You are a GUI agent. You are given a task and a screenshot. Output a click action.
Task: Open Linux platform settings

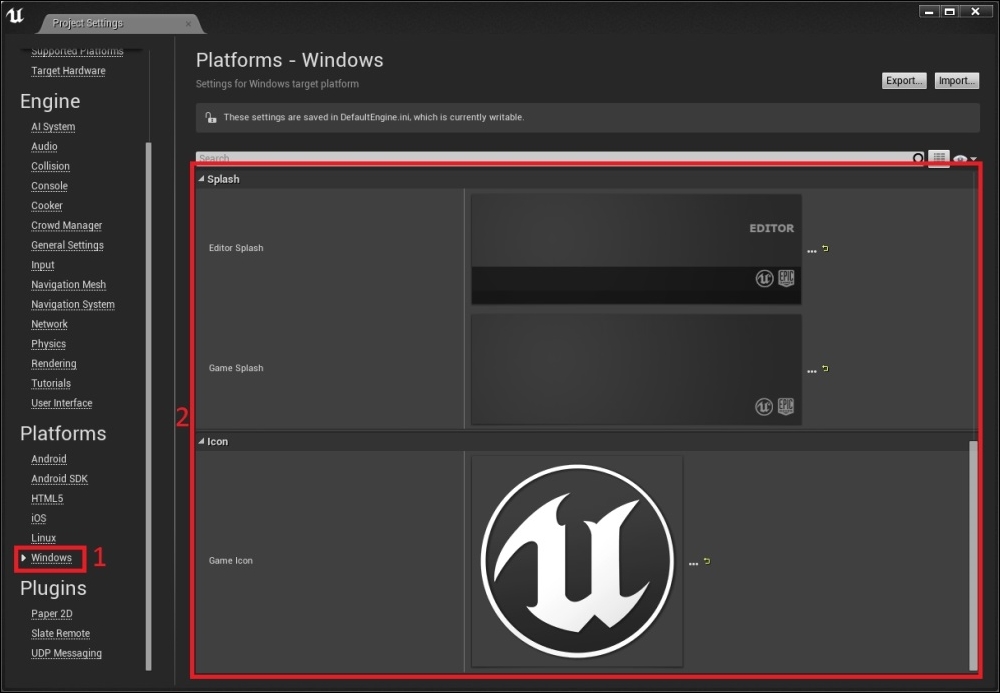[43, 538]
